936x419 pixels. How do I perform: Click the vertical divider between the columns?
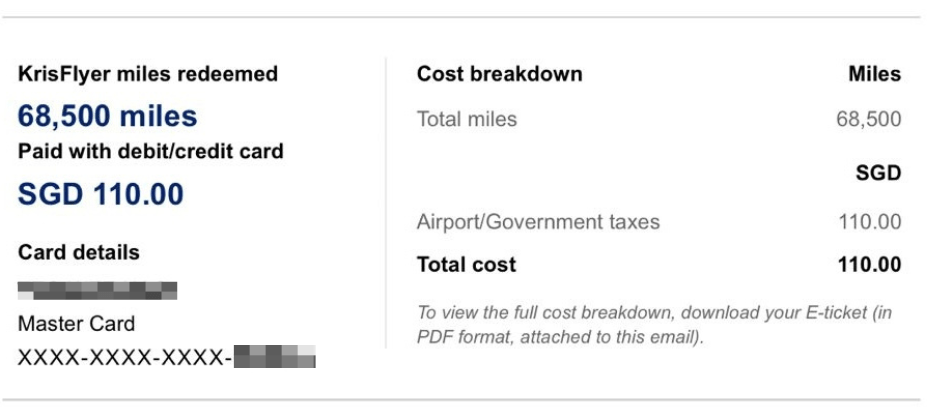click(x=386, y=200)
